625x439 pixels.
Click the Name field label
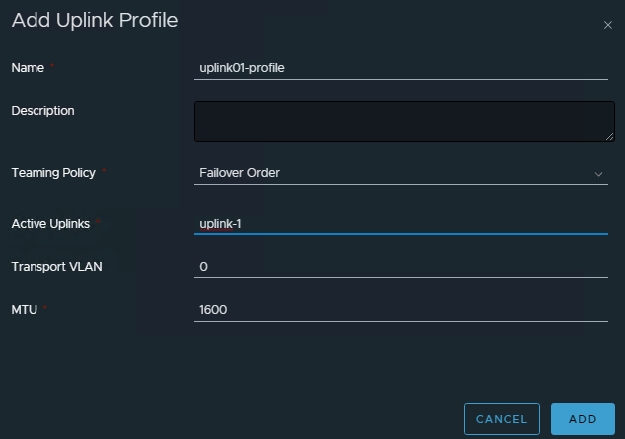pos(27,67)
